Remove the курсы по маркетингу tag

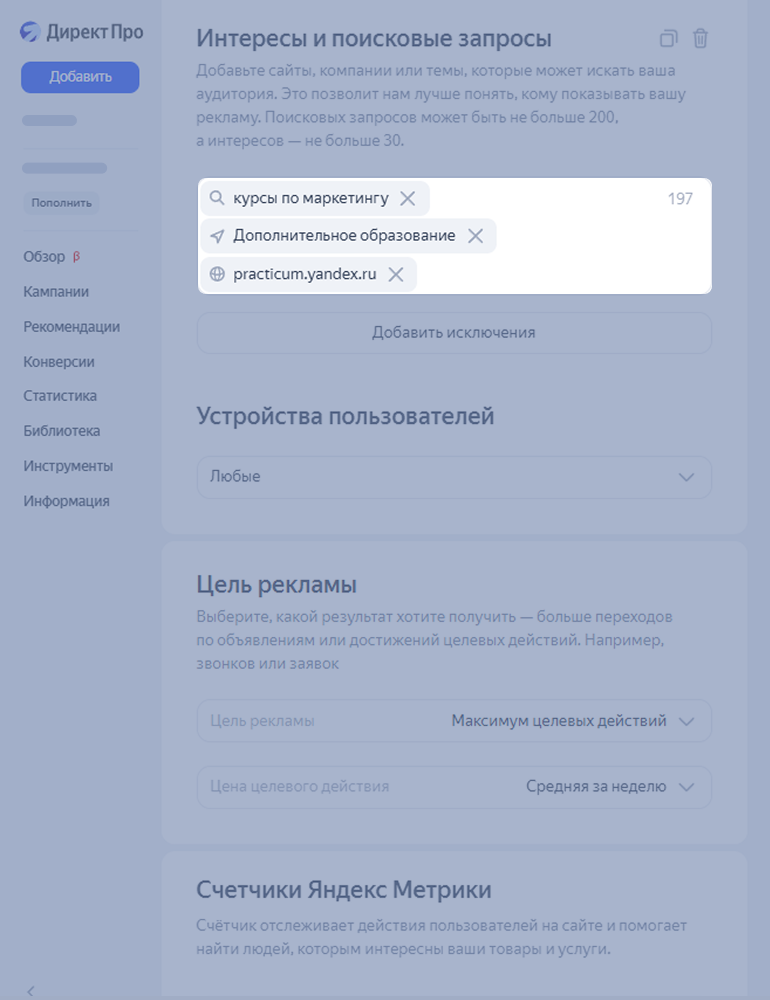coord(408,198)
